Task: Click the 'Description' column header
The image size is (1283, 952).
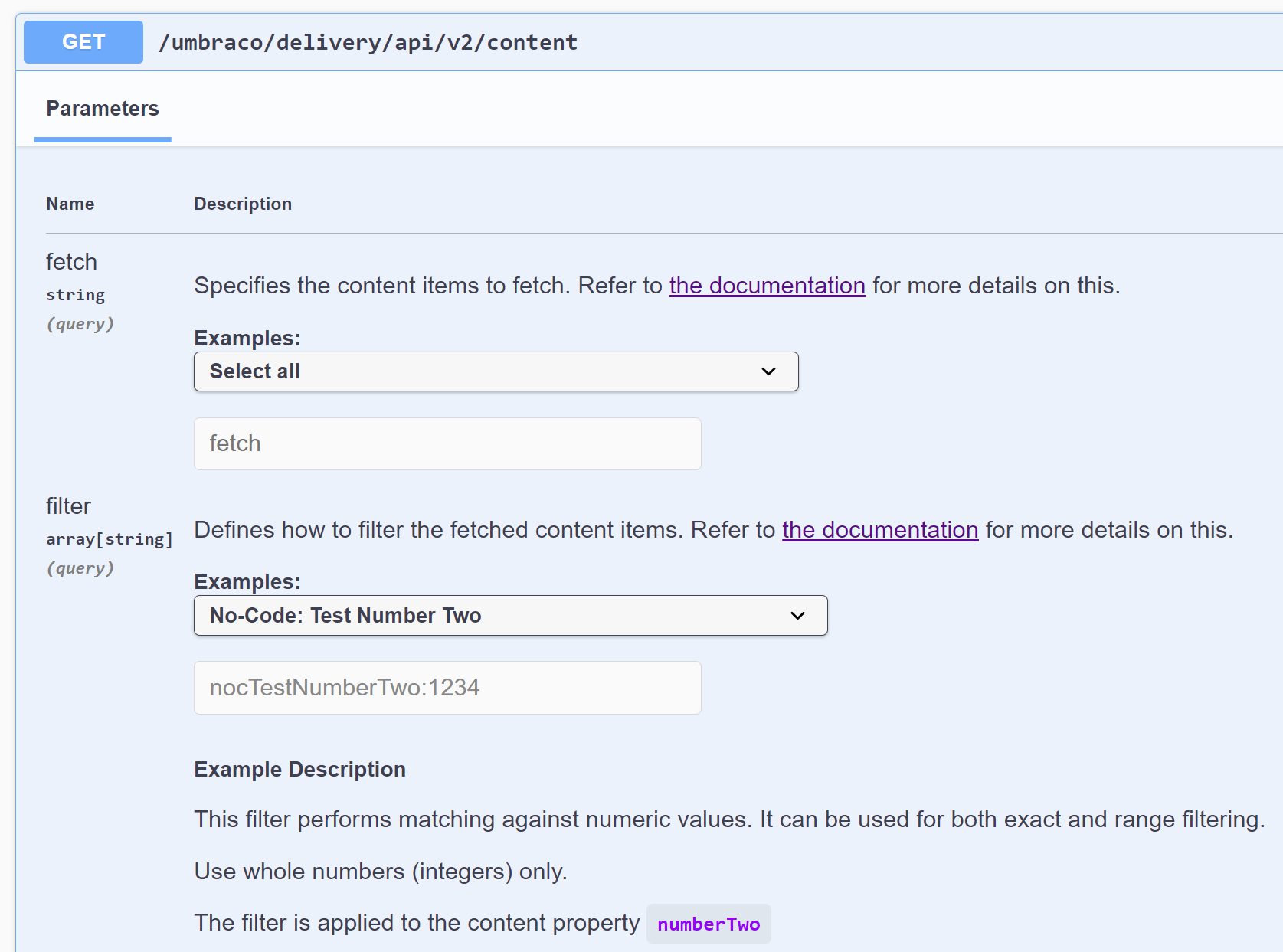Action: [243, 204]
